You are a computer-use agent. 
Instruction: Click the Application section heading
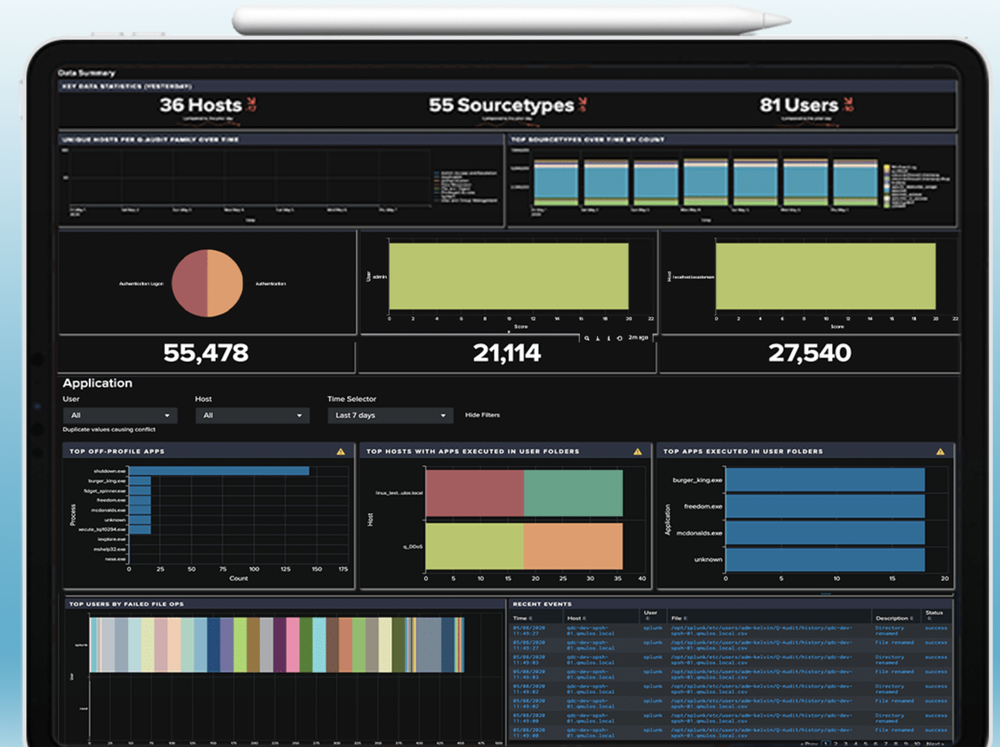pyautogui.click(x=98, y=383)
